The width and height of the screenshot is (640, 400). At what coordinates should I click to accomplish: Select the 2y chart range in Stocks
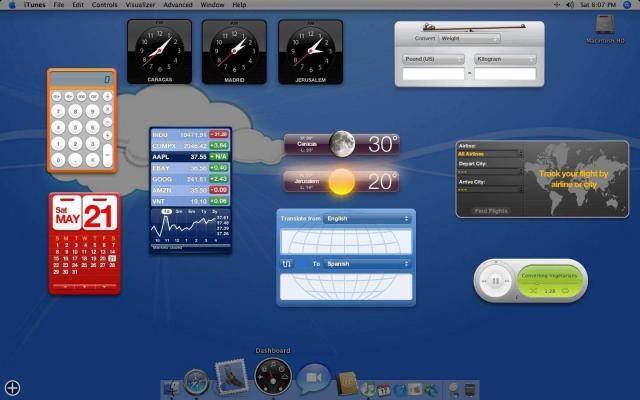(215, 212)
